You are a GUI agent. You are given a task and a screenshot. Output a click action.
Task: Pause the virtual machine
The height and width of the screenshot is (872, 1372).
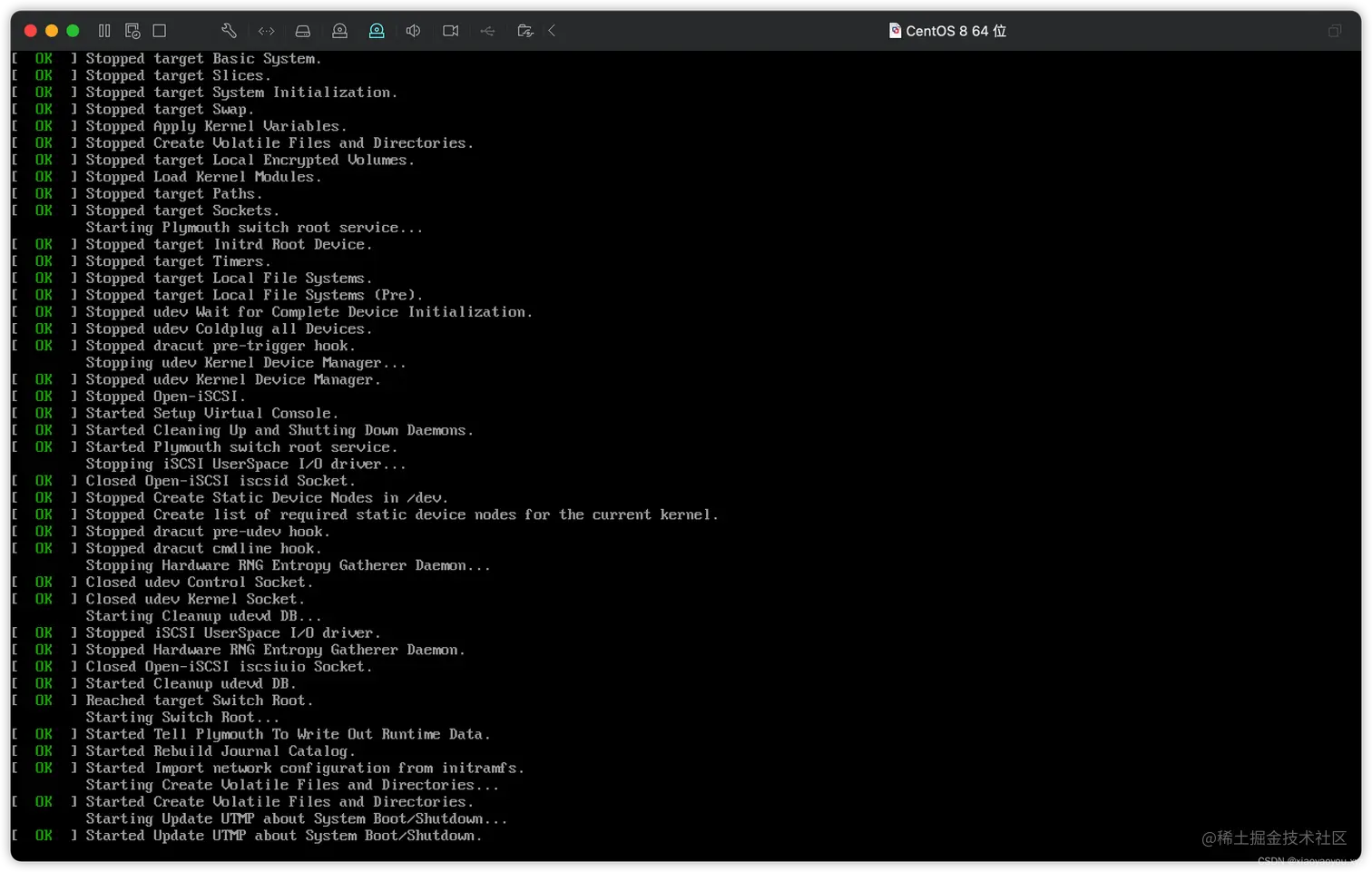(x=104, y=31)
